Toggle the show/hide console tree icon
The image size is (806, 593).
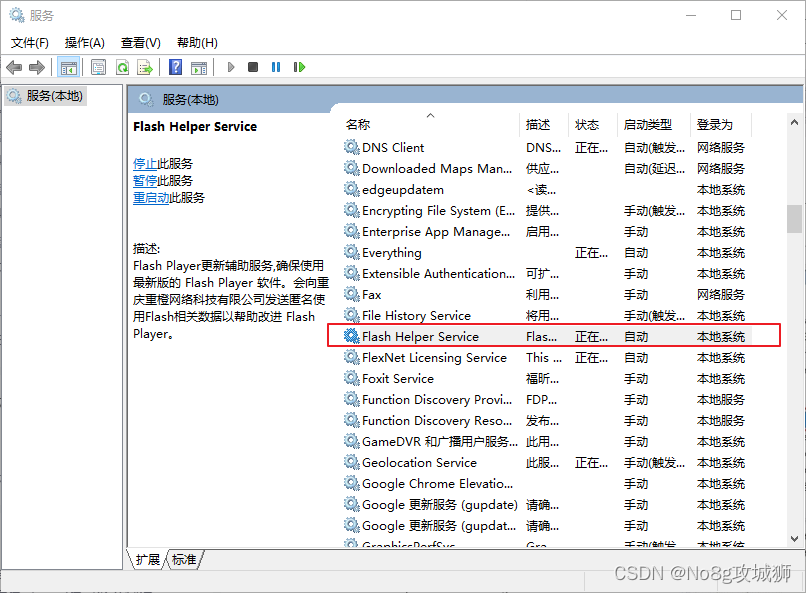tap(68, 67)
